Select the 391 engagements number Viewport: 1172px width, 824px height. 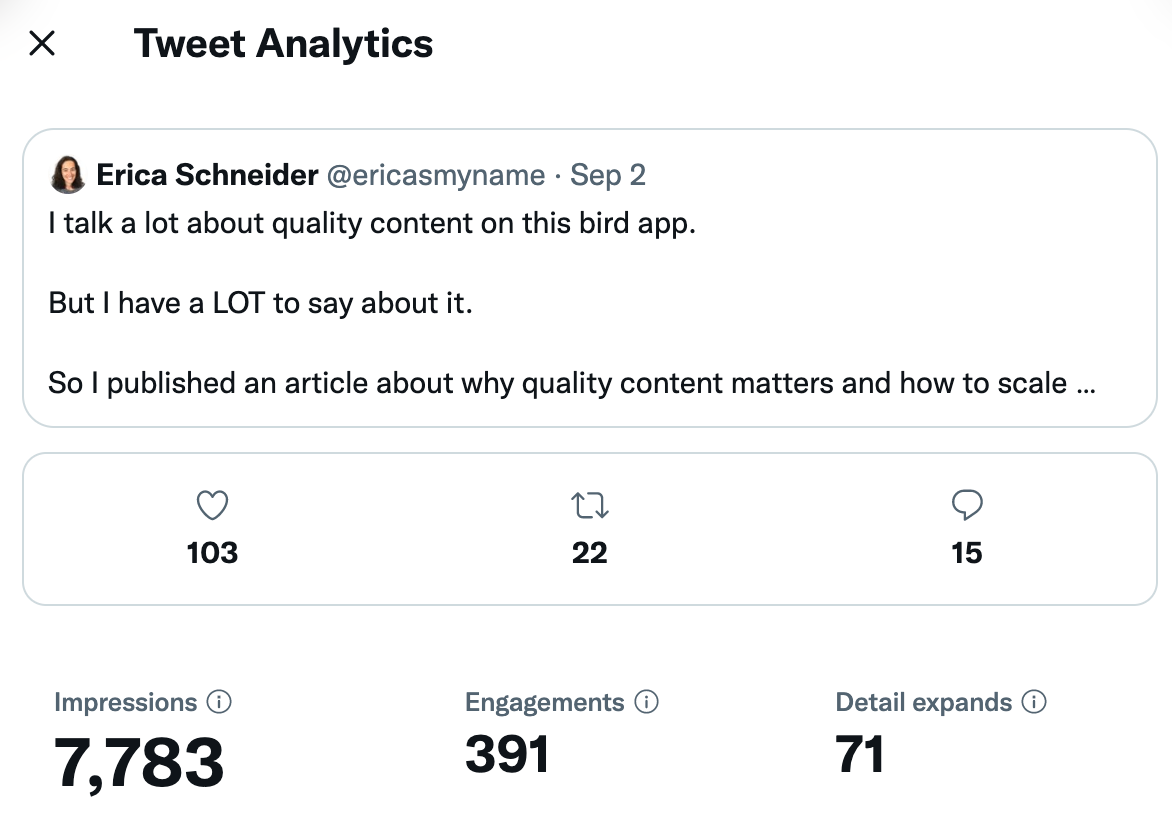507,754
